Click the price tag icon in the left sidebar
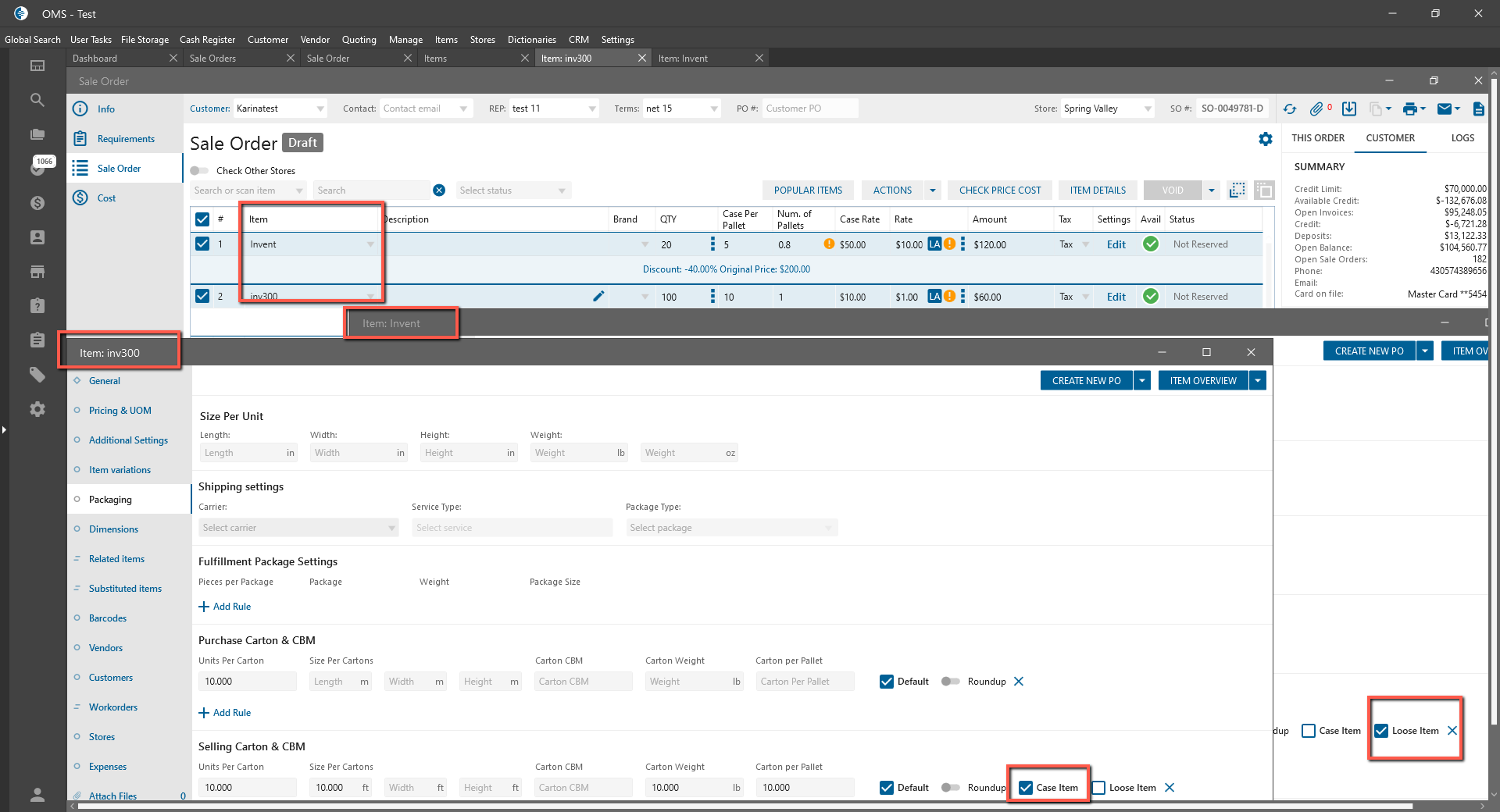The width and height of the screenshot is (1500, 812). pyautogui.click(x=37, y=375)
